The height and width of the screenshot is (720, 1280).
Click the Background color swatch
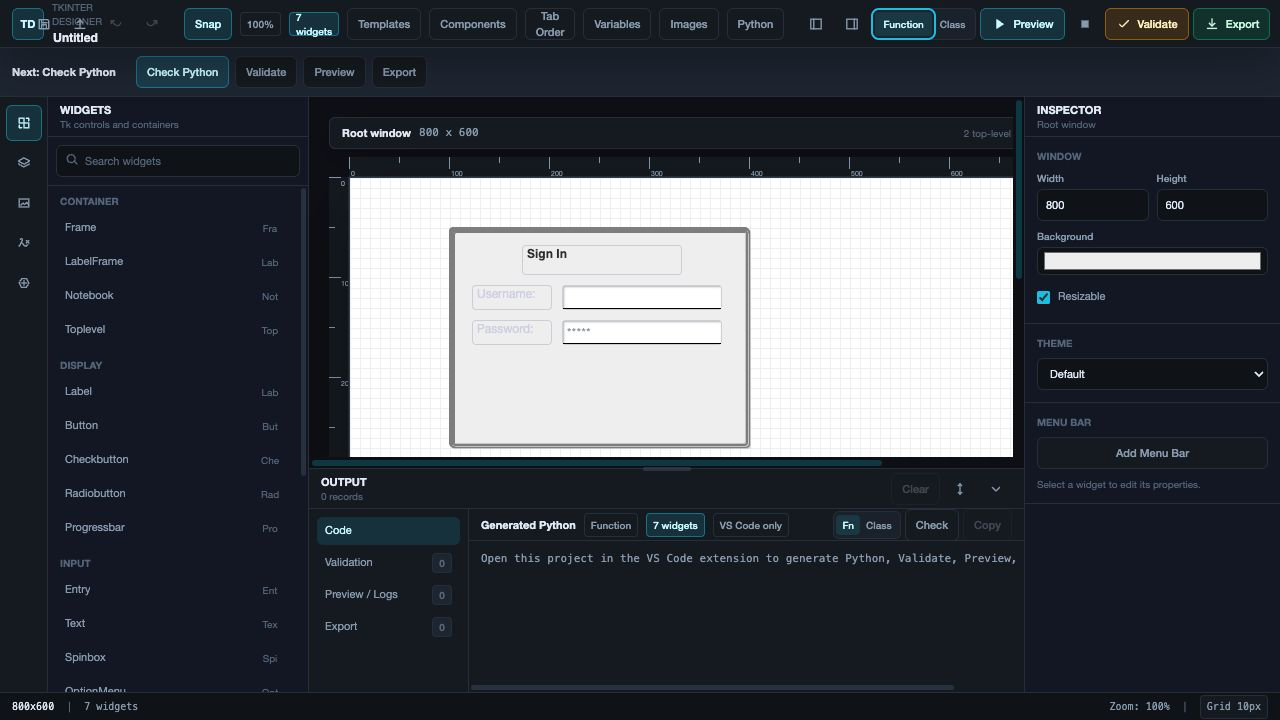click(1152, 261)
